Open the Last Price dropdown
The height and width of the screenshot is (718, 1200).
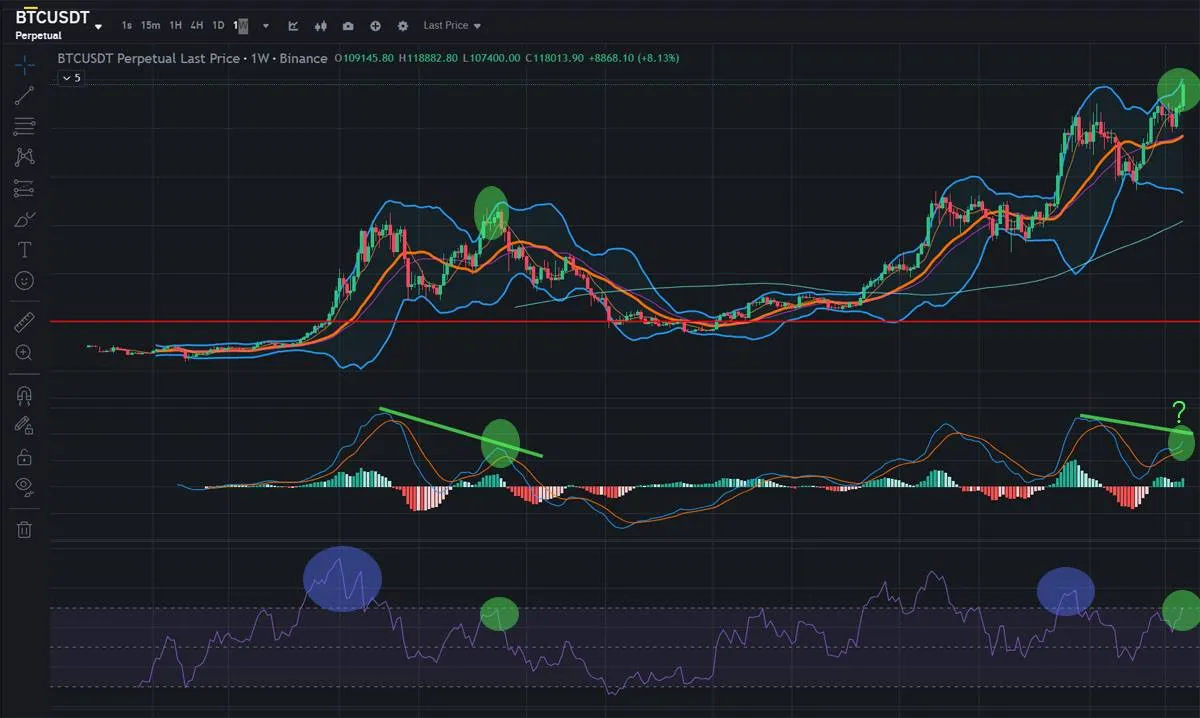(x=451, y=25)
